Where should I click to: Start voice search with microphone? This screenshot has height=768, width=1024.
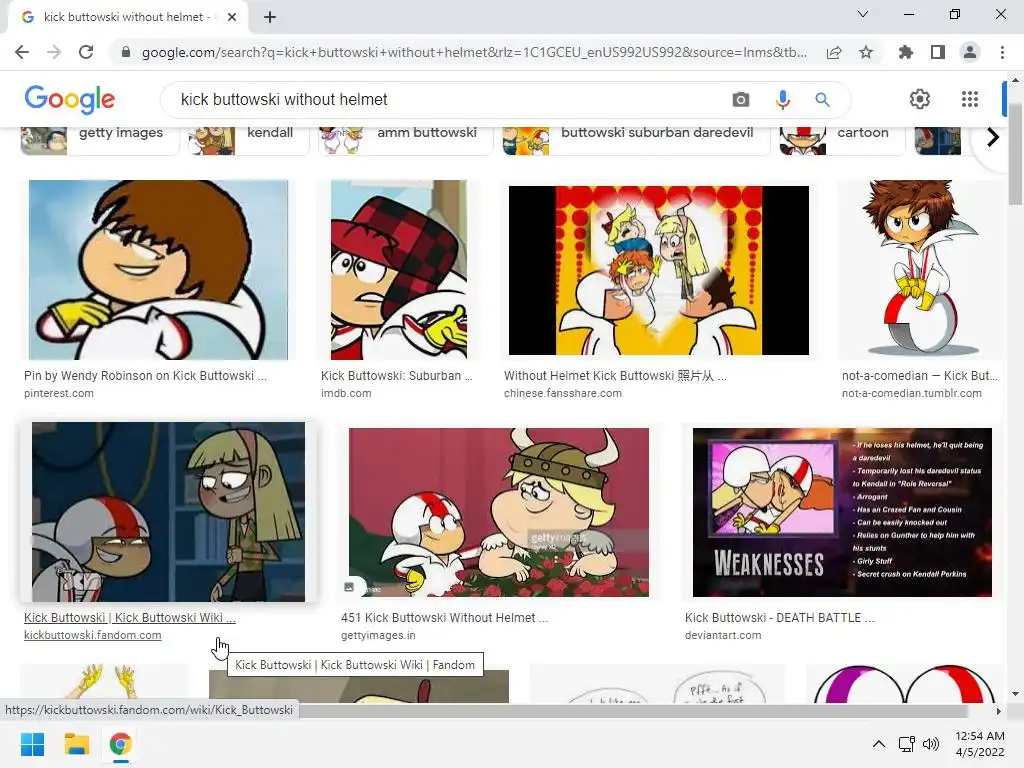tap(782, 99)
